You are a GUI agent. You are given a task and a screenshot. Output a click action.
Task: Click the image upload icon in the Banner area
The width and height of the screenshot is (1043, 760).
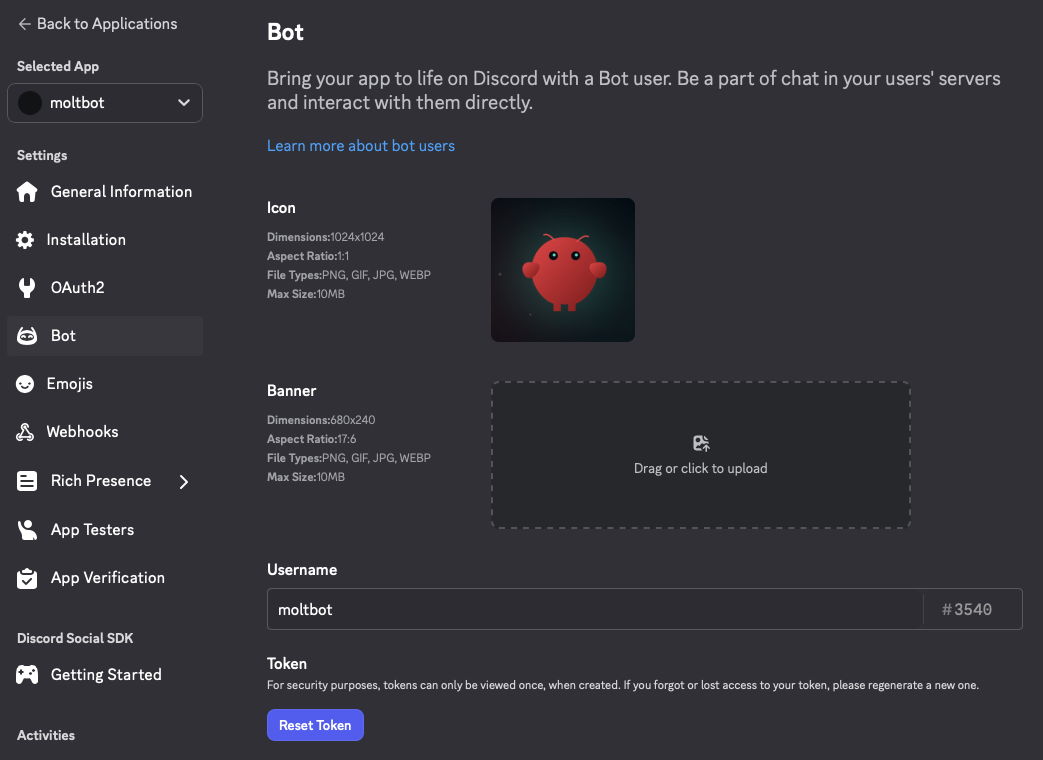[x=701, y=443]
